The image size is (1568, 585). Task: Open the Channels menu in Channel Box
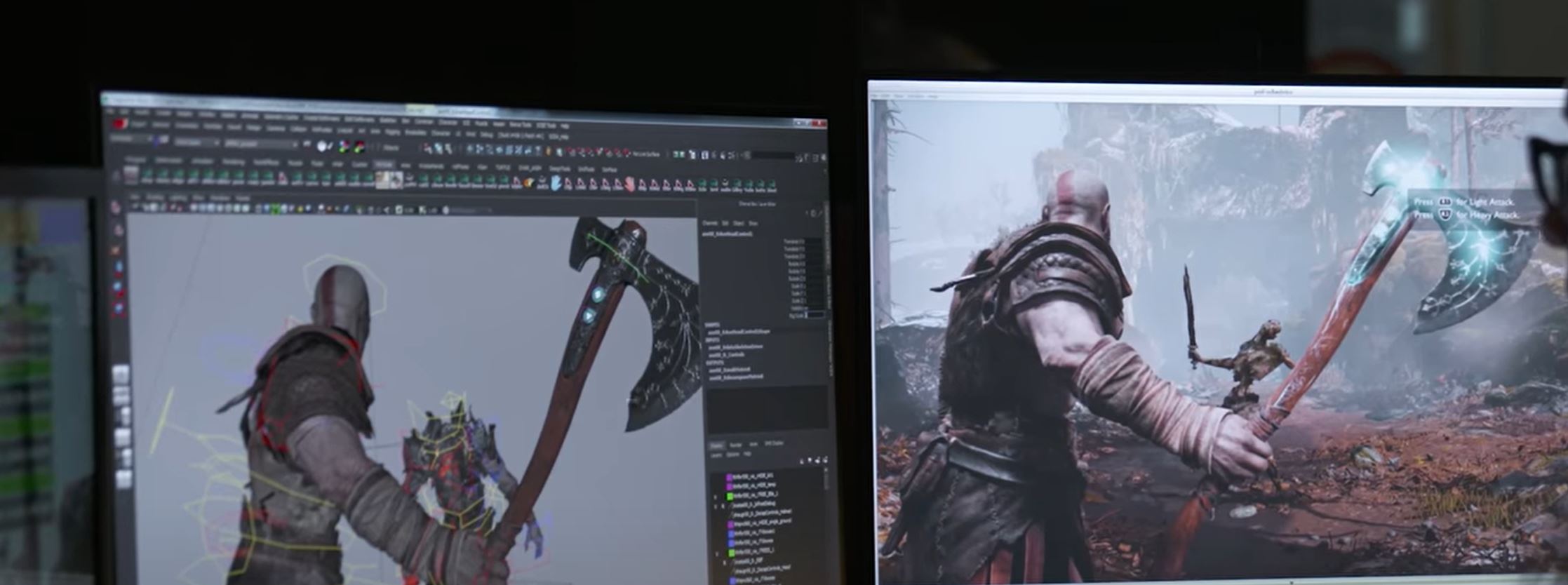click(x=710, y=223)
